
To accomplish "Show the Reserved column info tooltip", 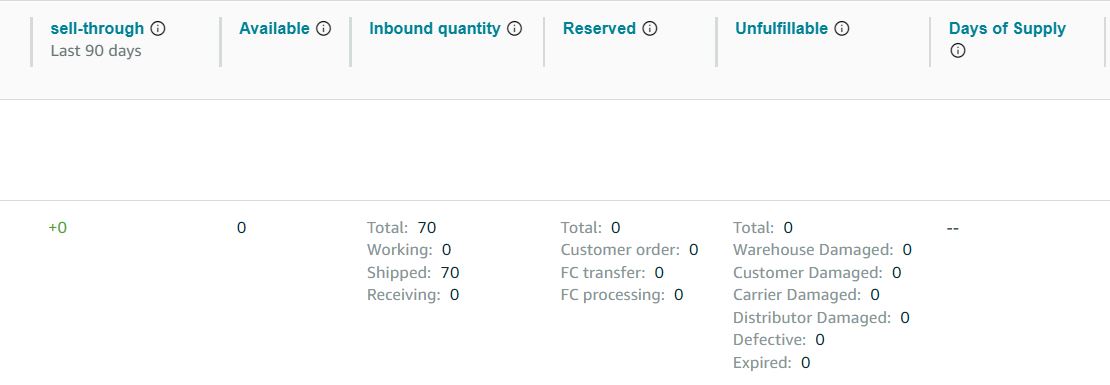I will coord(650,29).
